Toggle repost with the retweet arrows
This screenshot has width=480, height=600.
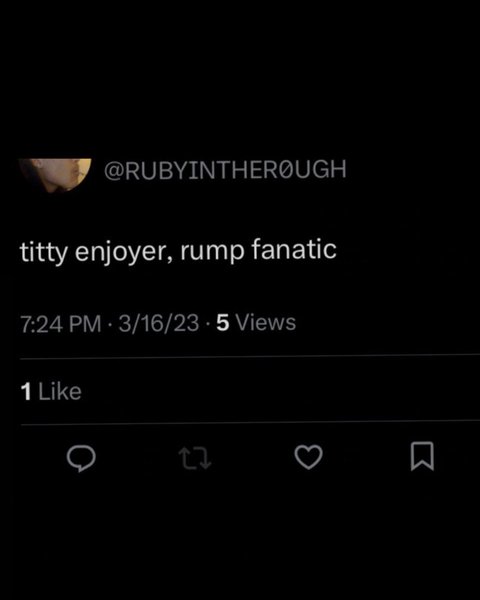tap(195, 458)
